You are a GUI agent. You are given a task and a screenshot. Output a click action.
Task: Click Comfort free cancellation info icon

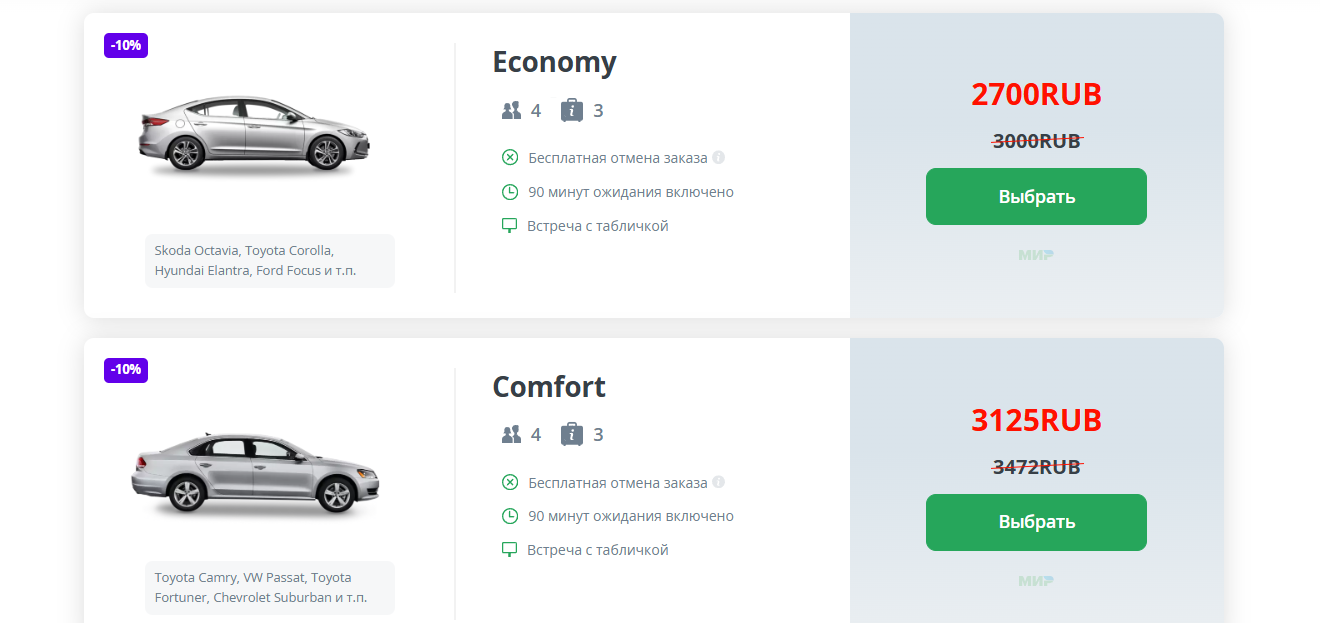coord(718,482)
